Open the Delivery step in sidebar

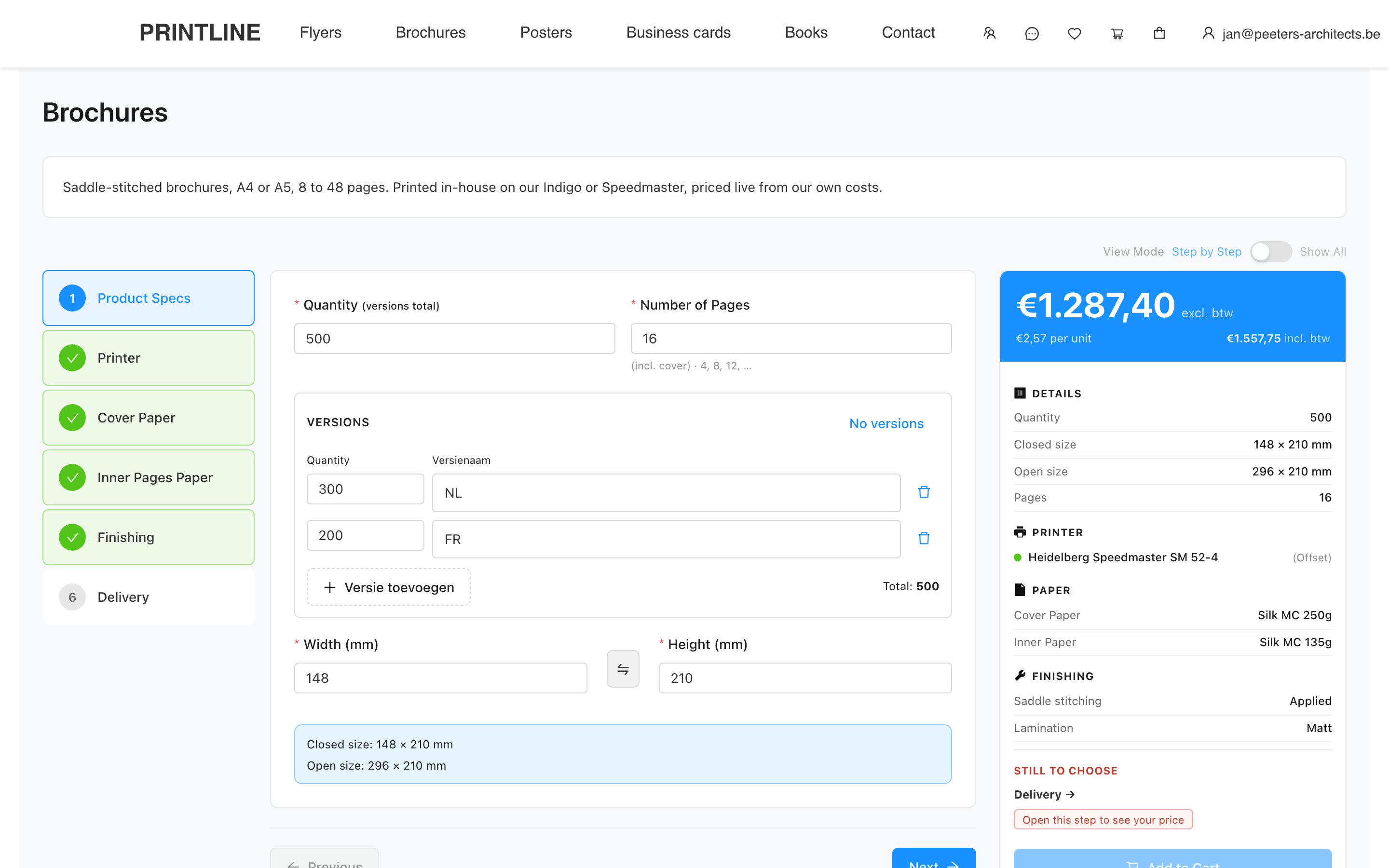149,597
